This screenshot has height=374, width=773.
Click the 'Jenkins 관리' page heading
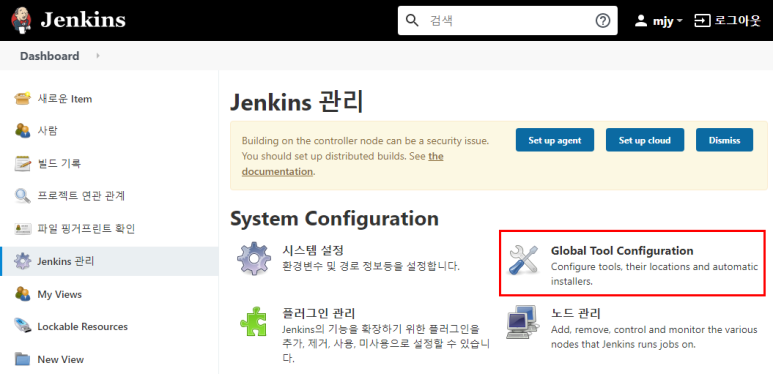tap(297, 102)
